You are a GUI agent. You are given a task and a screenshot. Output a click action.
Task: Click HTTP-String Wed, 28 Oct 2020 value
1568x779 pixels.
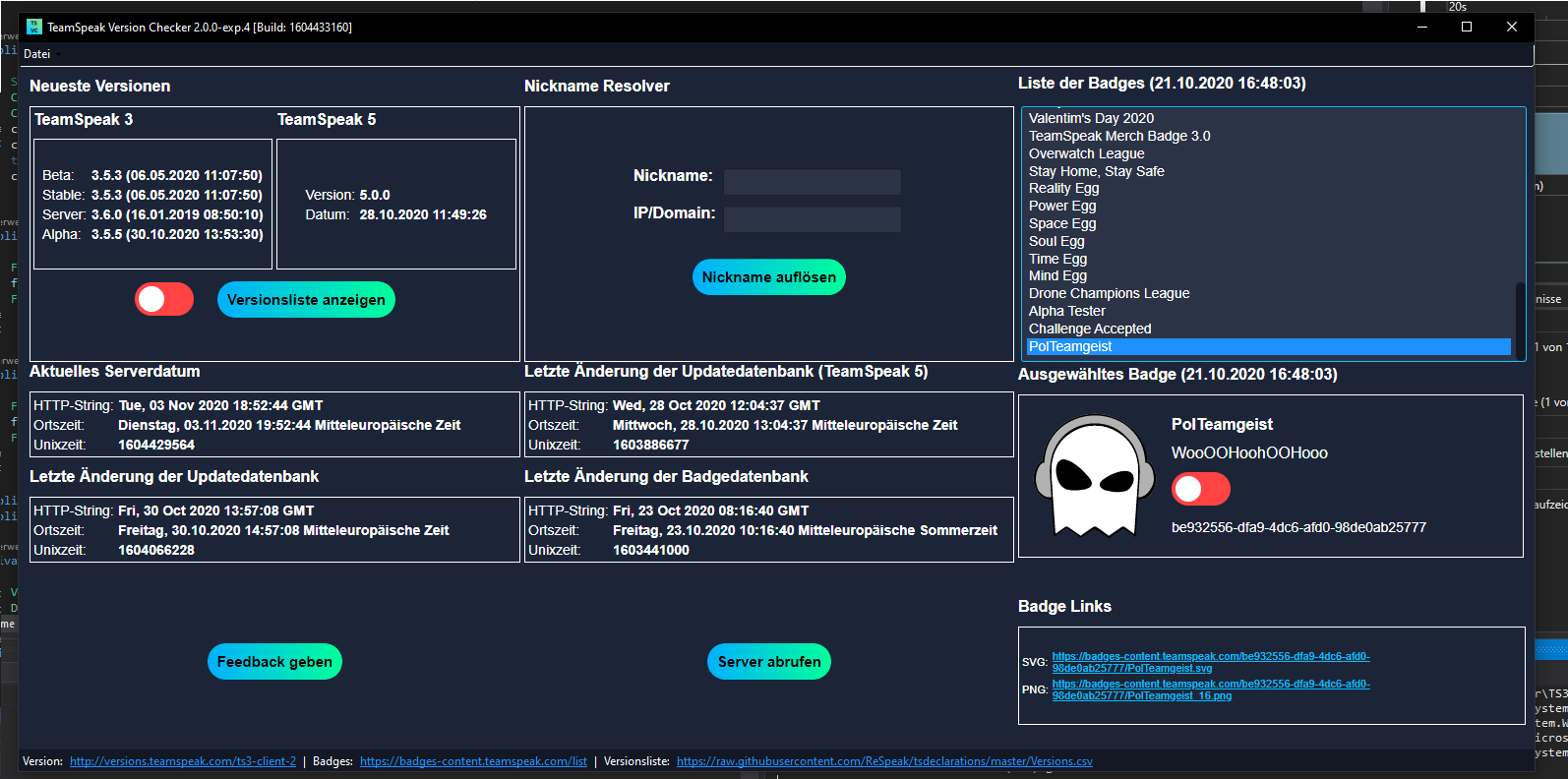pyautogui.click(x=716, y=405)
